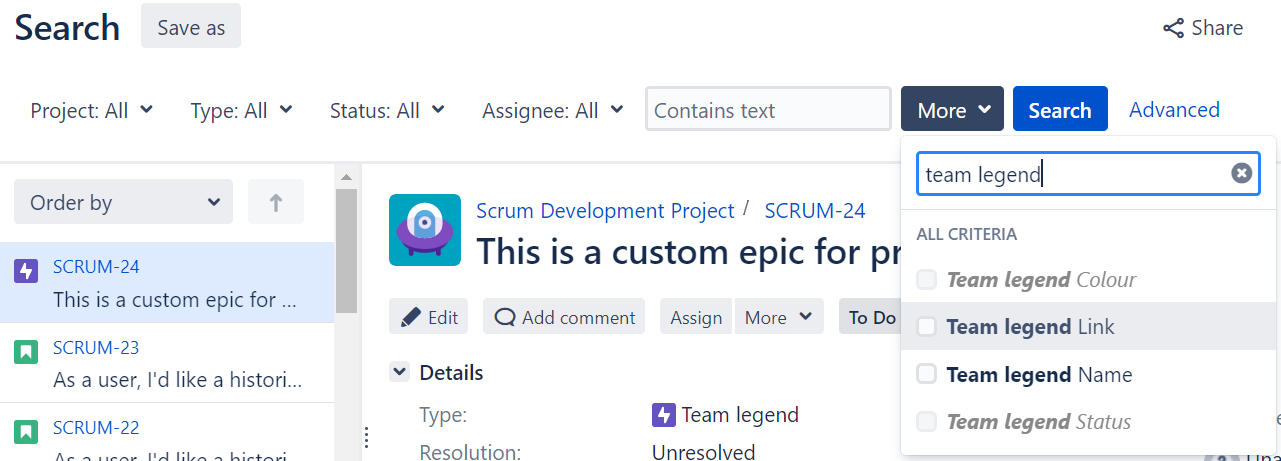Viewport: 1281px width, 461px height.
Task: Click the scrollbar up arrow of issue list
Action: pyautogui.click(x=346, y=176)
